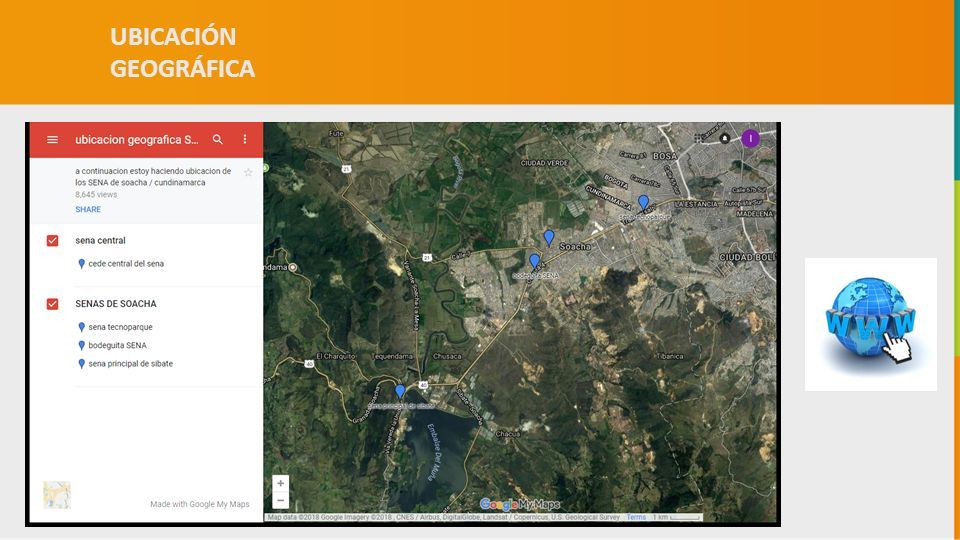
Task: Select cede central del sena entry
Action: tap(126, 264)
